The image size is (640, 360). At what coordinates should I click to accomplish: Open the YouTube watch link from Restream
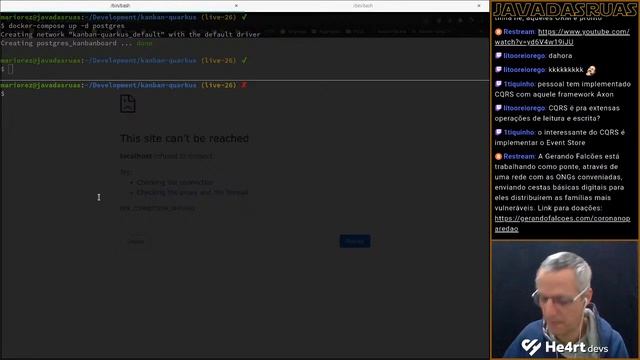coord(562,37)
